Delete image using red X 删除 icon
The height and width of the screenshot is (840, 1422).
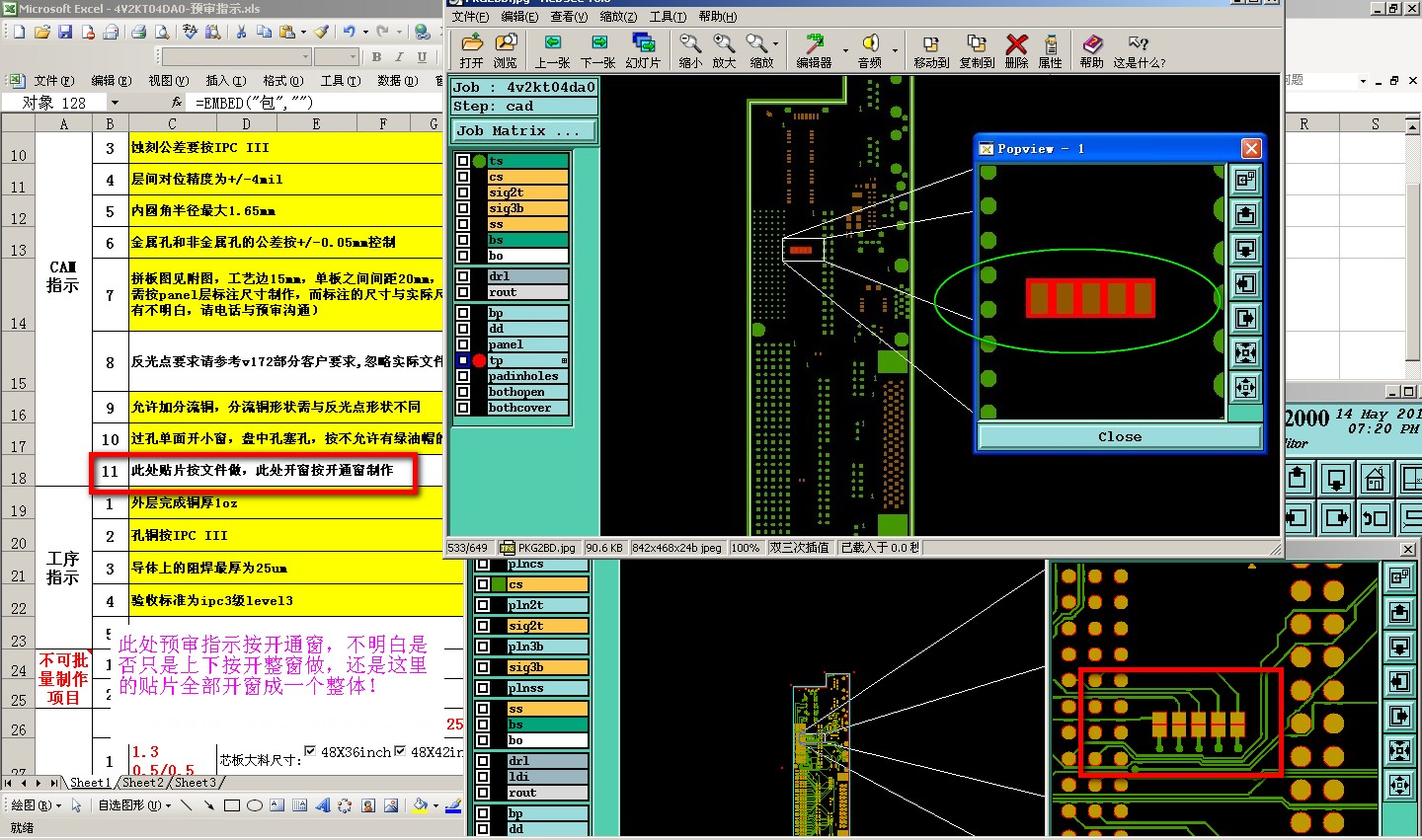point(1016,43)
